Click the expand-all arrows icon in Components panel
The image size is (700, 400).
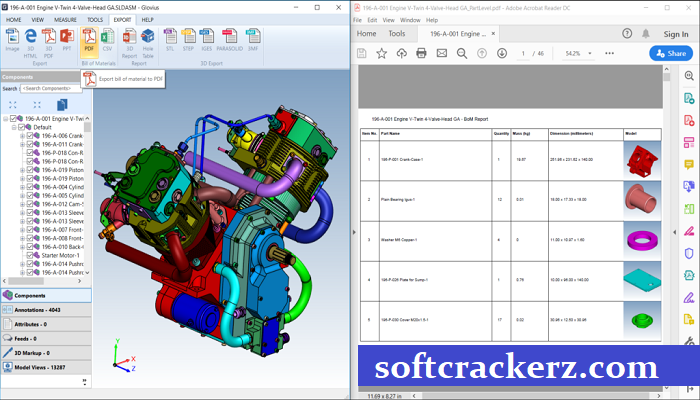pyautogui.click(x=12, y=105)
